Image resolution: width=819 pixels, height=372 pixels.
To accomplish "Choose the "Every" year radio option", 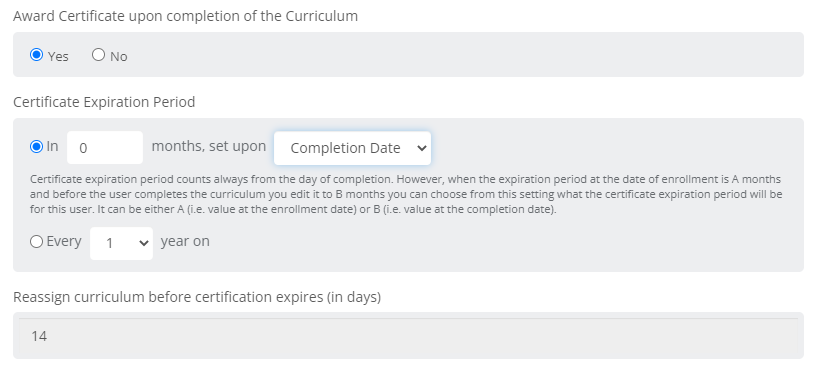I will click(37, 242).
